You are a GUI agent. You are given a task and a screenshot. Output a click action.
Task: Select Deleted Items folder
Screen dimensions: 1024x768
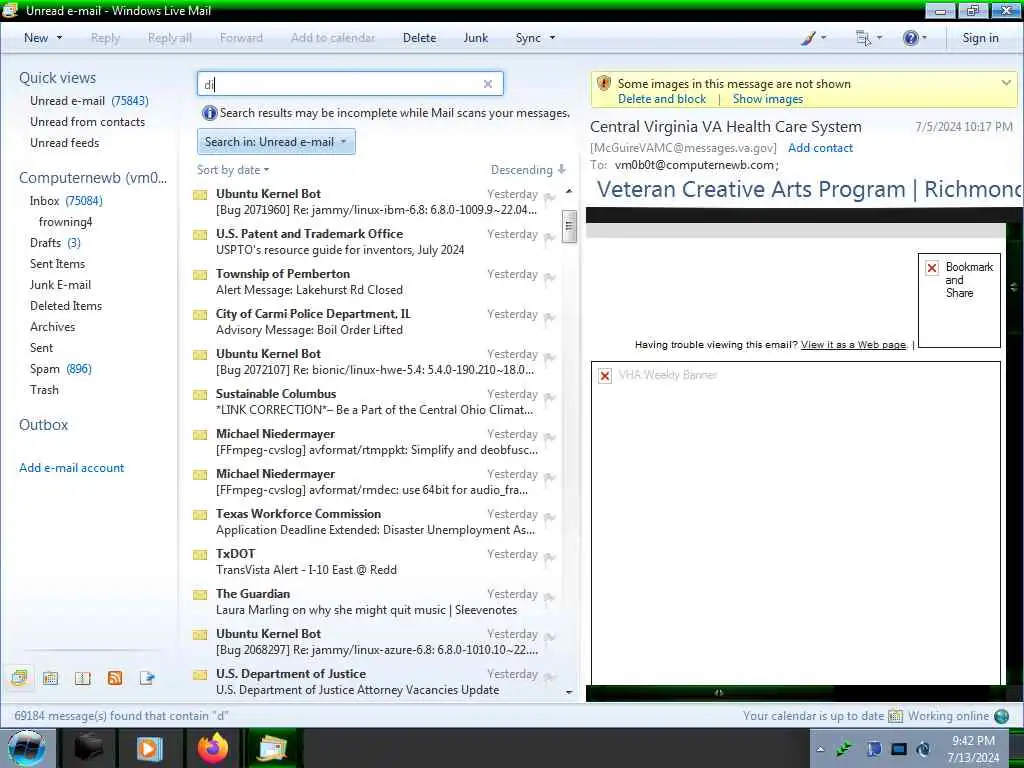pos(66,306)
